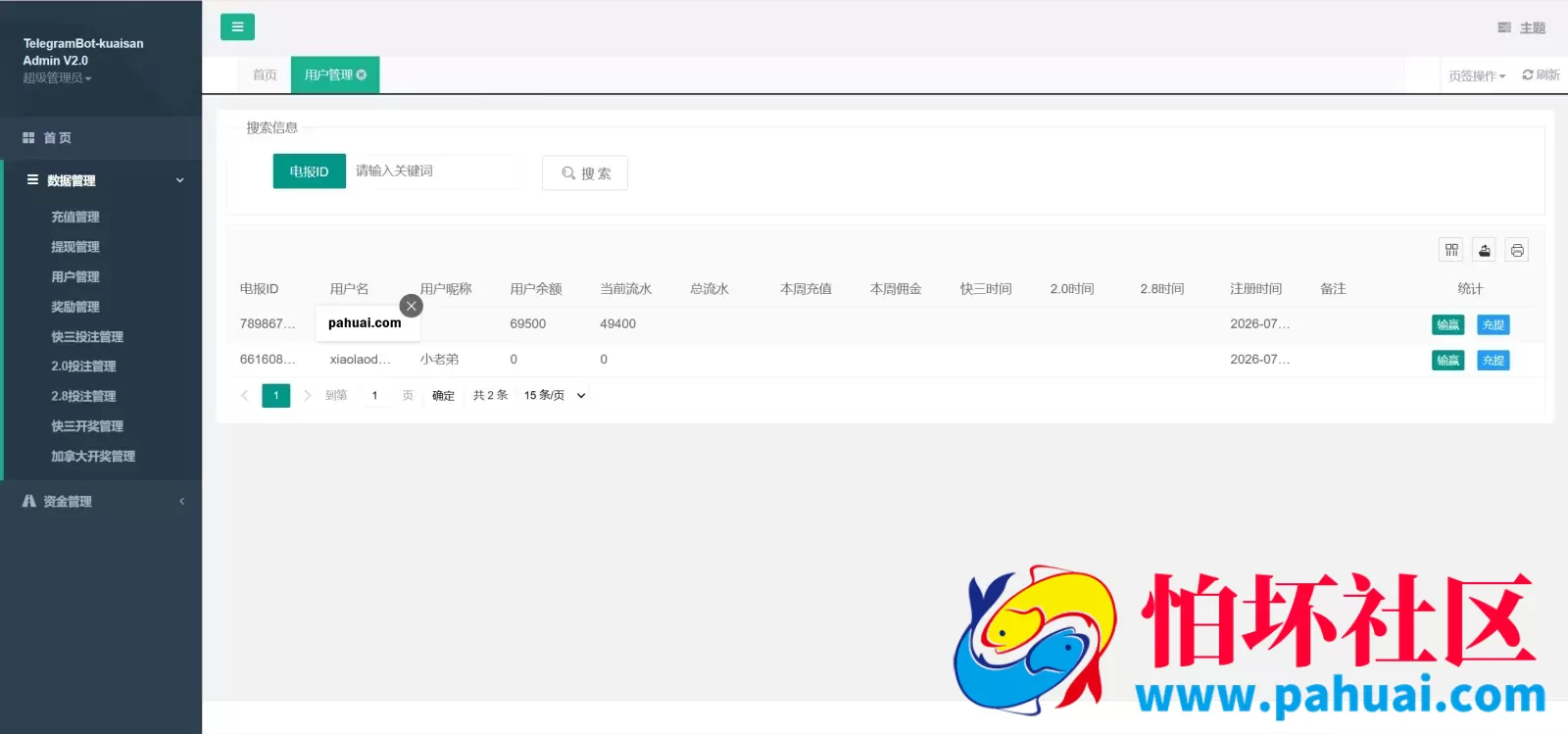Go to the next page arrow
This screenshot has height=734, width=1568.
(307, 395)
